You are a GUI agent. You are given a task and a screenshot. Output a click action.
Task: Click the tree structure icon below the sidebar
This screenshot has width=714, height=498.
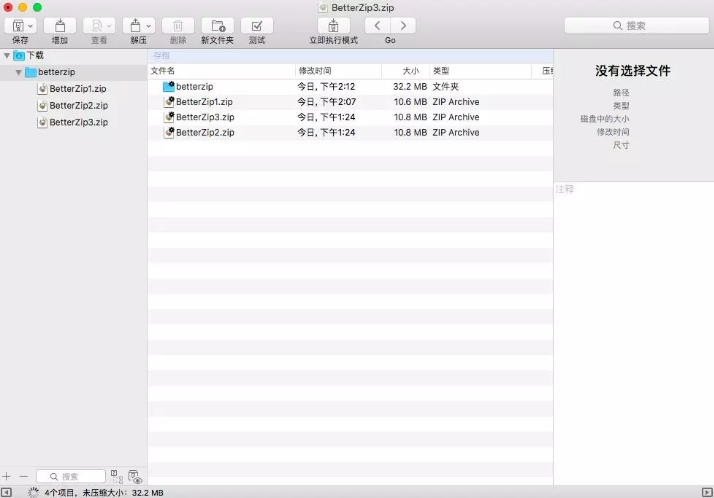click(117, 477)
